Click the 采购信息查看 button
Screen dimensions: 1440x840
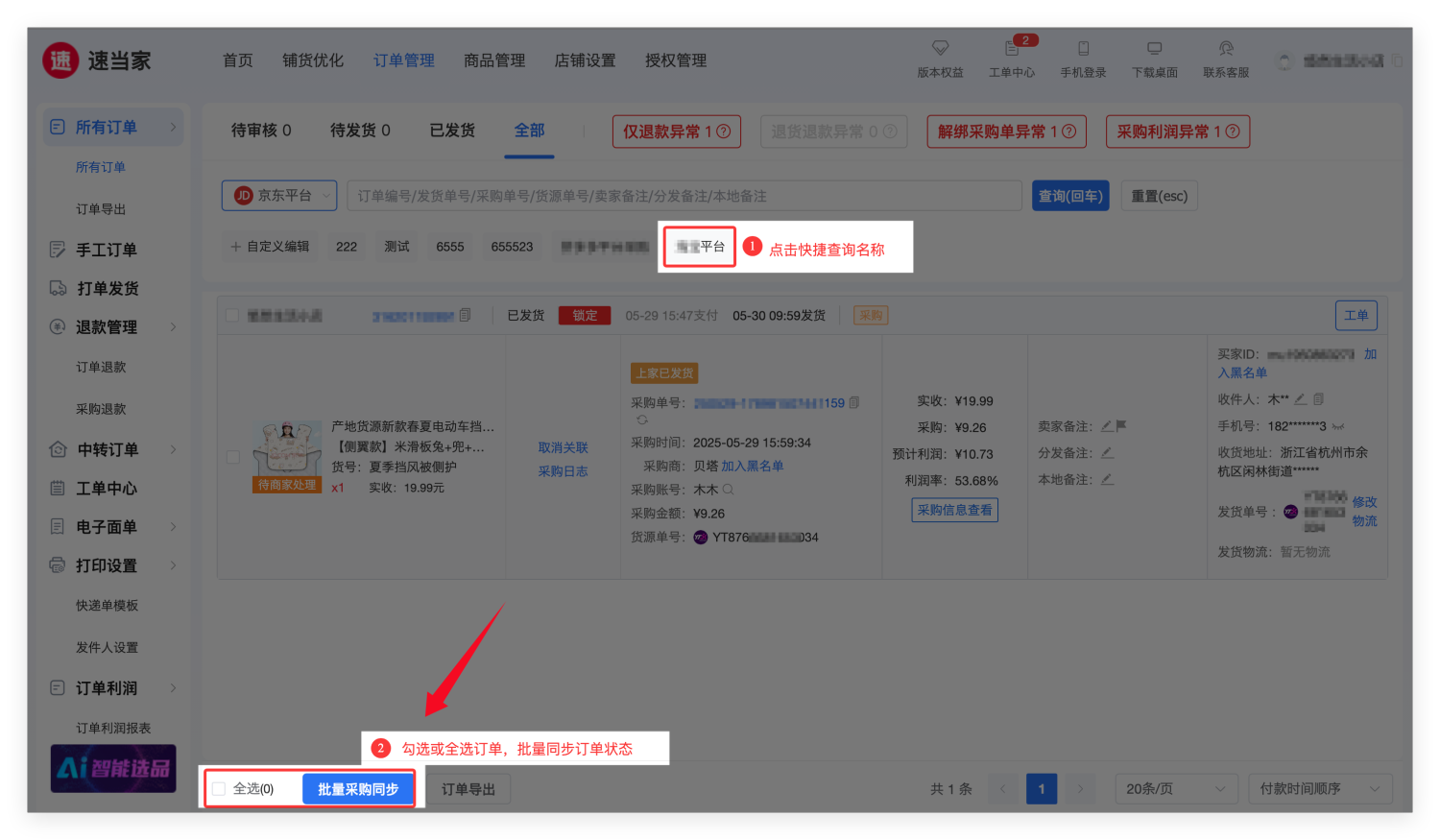click(954, 510)
